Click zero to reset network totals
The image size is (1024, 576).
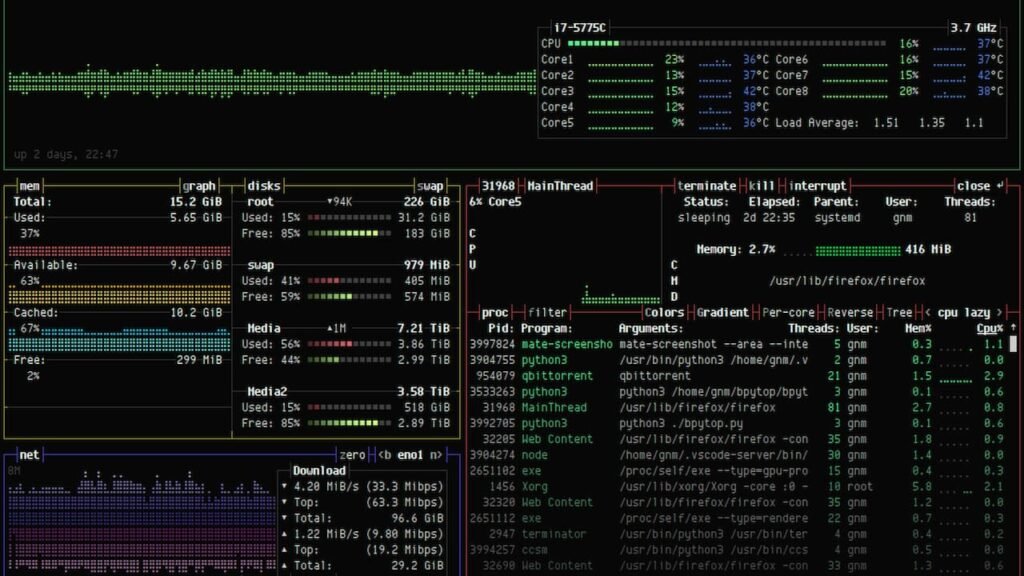pyautogui.click(x=352, y=455)
